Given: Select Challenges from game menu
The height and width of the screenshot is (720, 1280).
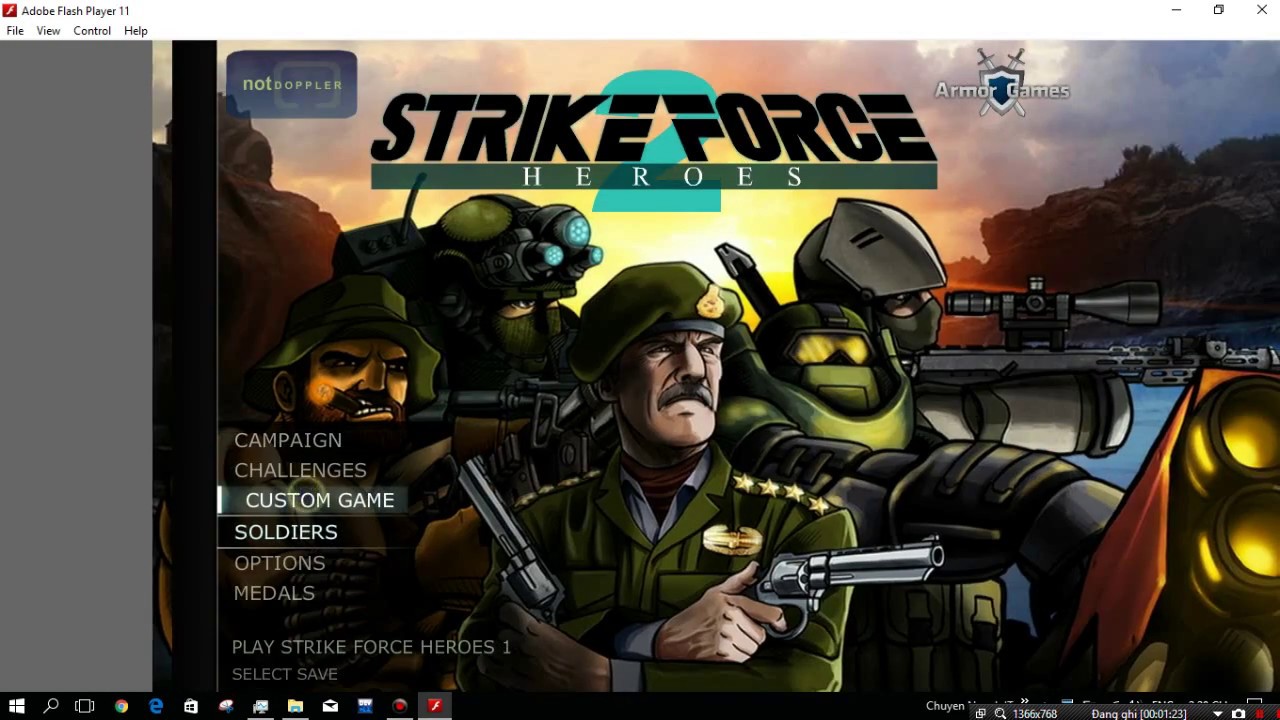Looking at the screenshot, I should [x=300, y=470].
